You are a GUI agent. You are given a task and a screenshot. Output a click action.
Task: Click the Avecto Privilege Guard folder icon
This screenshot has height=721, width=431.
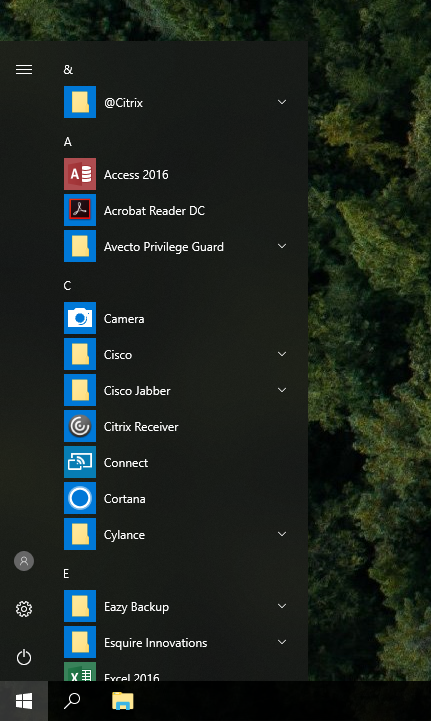(x=80, y=246)
